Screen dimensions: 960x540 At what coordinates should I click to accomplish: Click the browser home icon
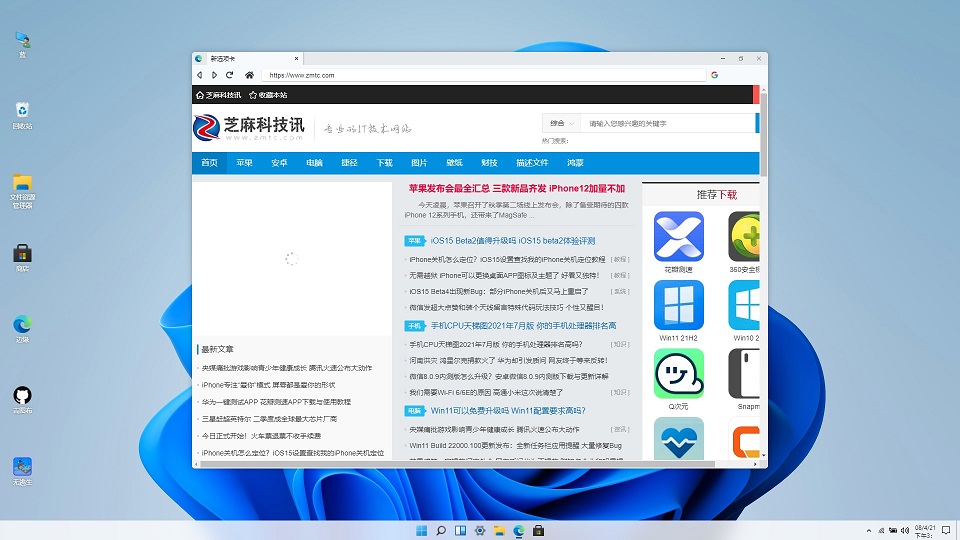(249, 75)
